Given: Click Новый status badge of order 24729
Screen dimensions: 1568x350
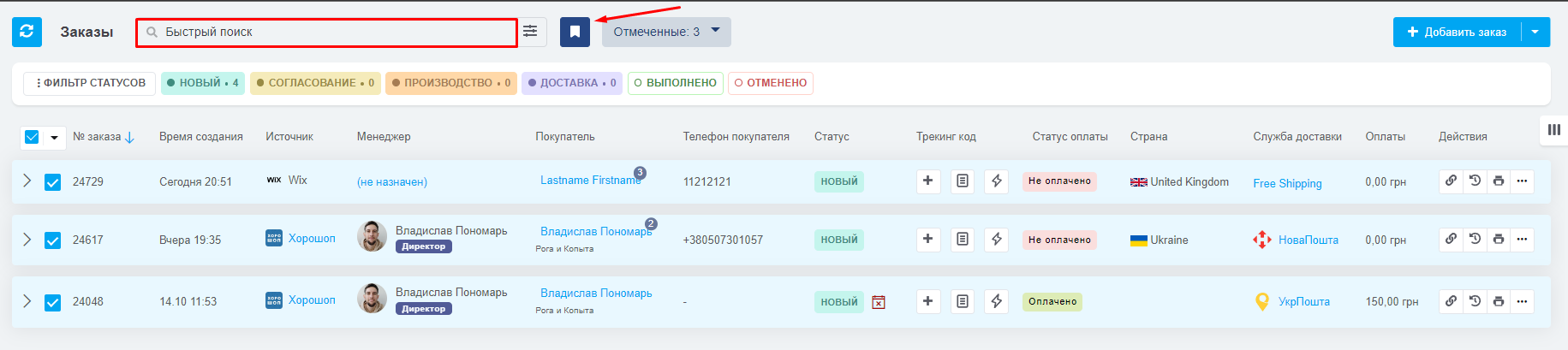Looking at the screenshot, I should (x=839, y=181).
